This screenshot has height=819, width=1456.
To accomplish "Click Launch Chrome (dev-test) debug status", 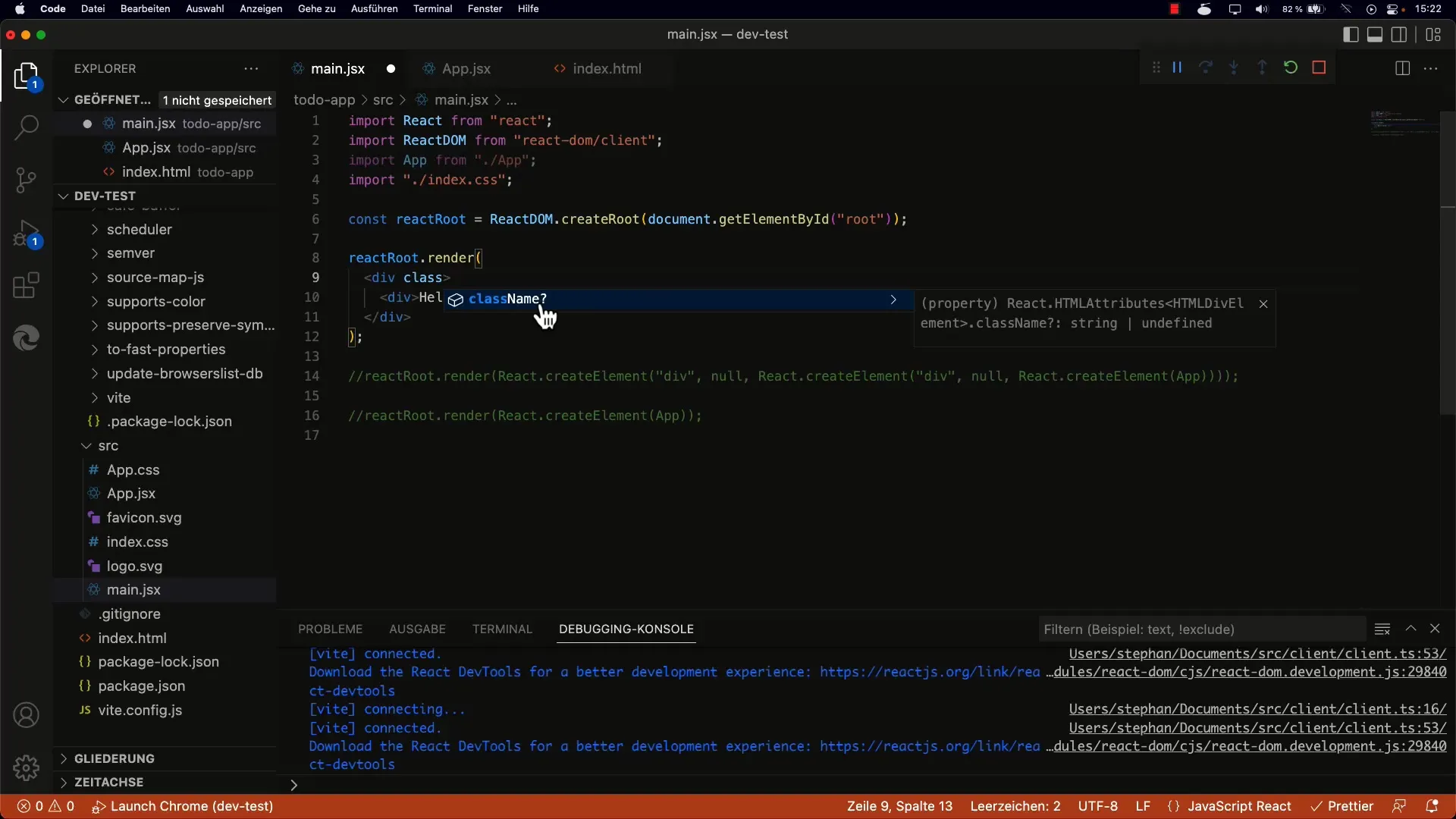I will [182, 806].
